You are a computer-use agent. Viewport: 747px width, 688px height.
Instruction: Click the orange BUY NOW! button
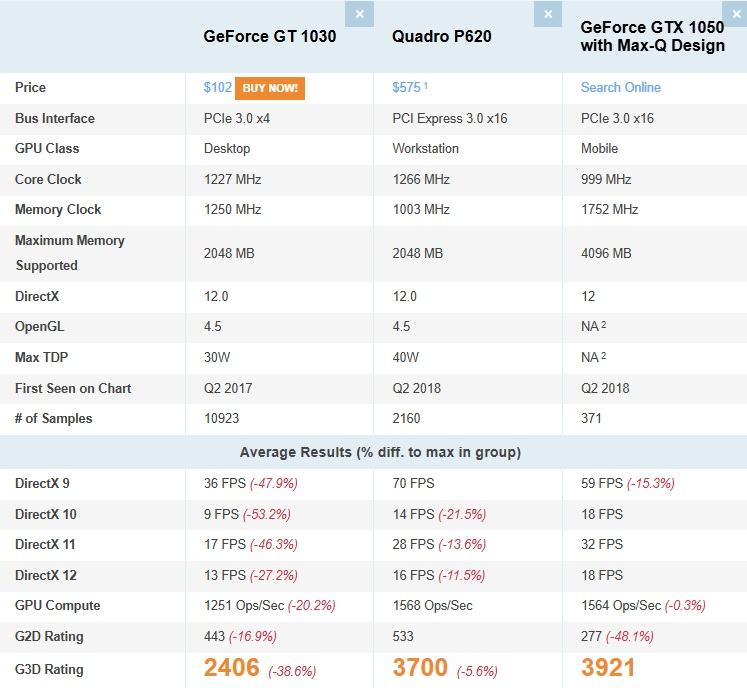270,88
